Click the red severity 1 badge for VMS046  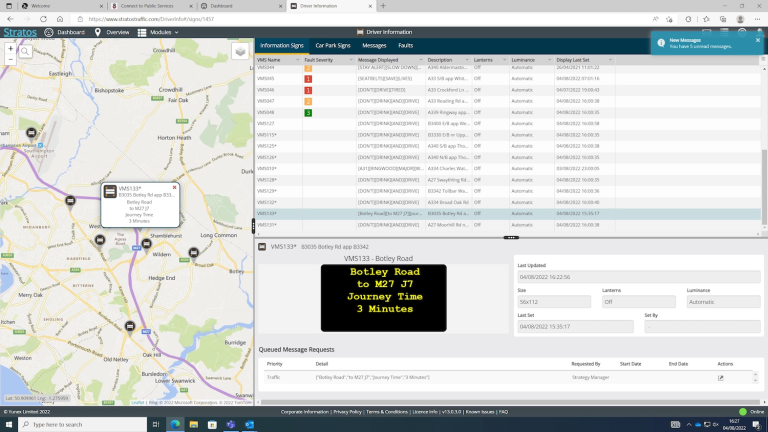308,90
